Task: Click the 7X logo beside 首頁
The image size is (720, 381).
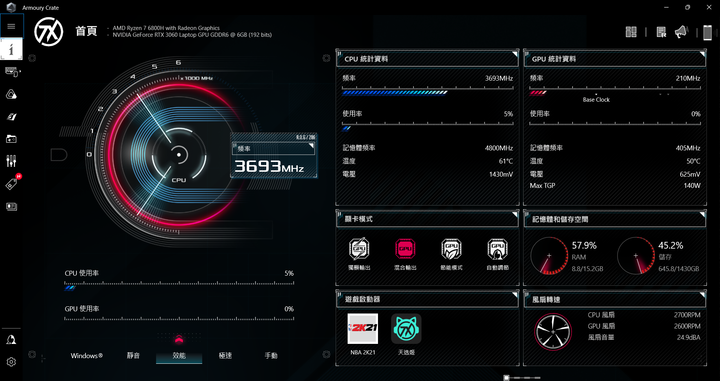Action: pos(49,32)
